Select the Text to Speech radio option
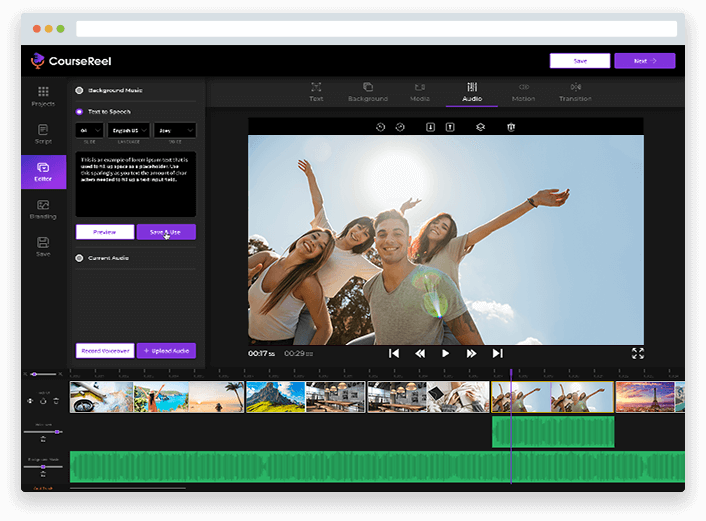This screenshot has height=521, width=706. (79, 112)
